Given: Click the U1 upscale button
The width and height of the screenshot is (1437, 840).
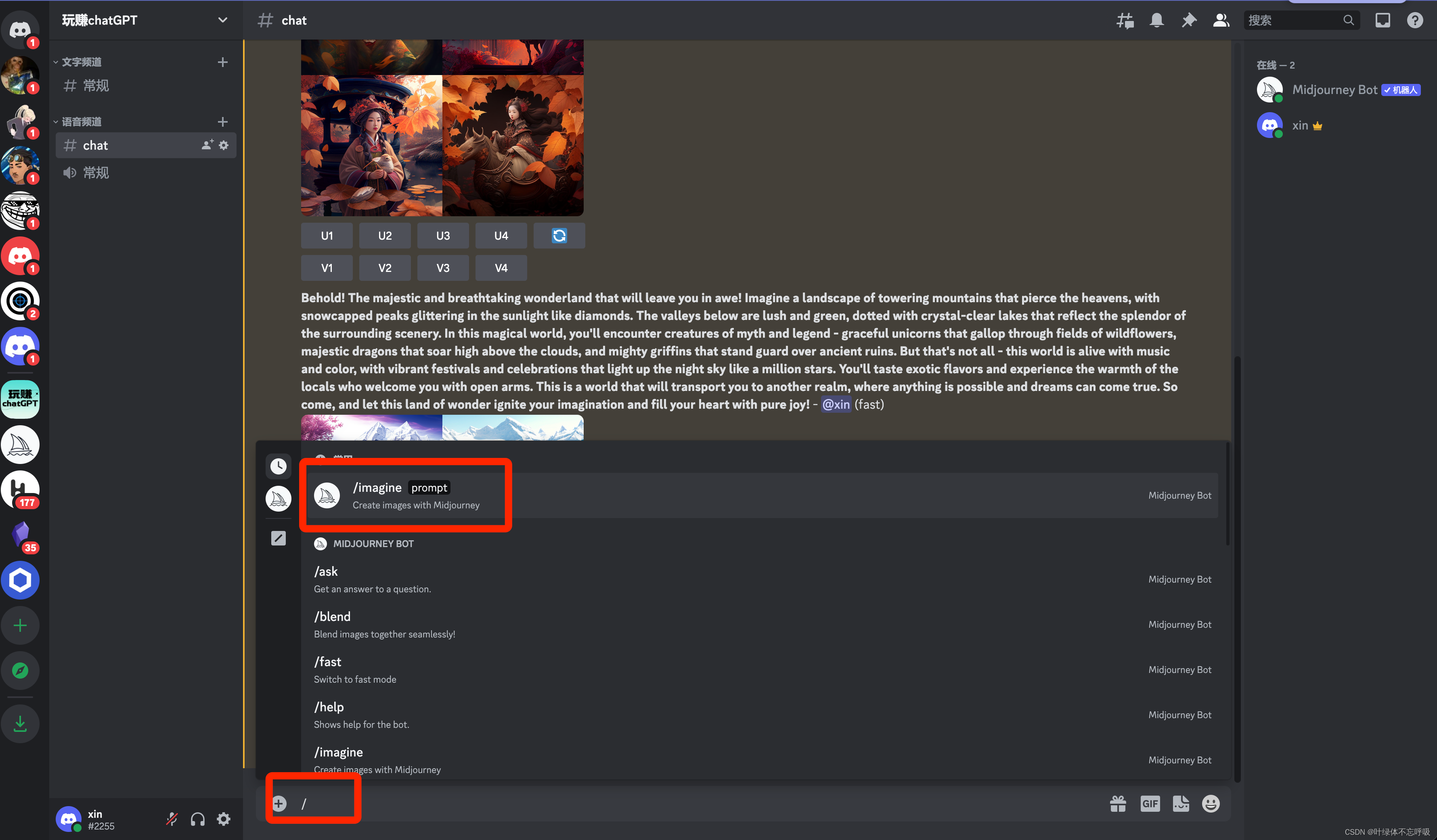Looking at the screenshot, I should tap(326, 235).
